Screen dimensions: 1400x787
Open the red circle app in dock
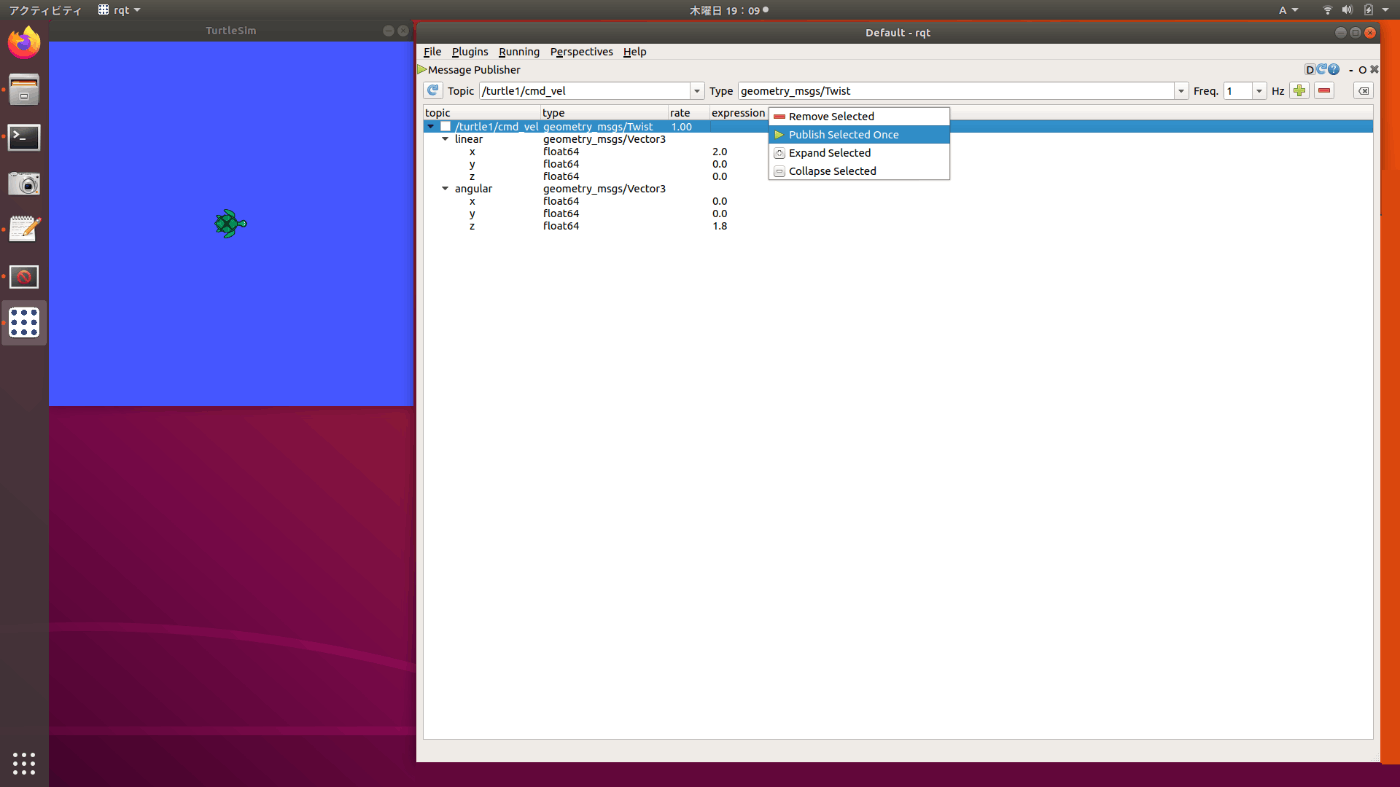(24, 276)
